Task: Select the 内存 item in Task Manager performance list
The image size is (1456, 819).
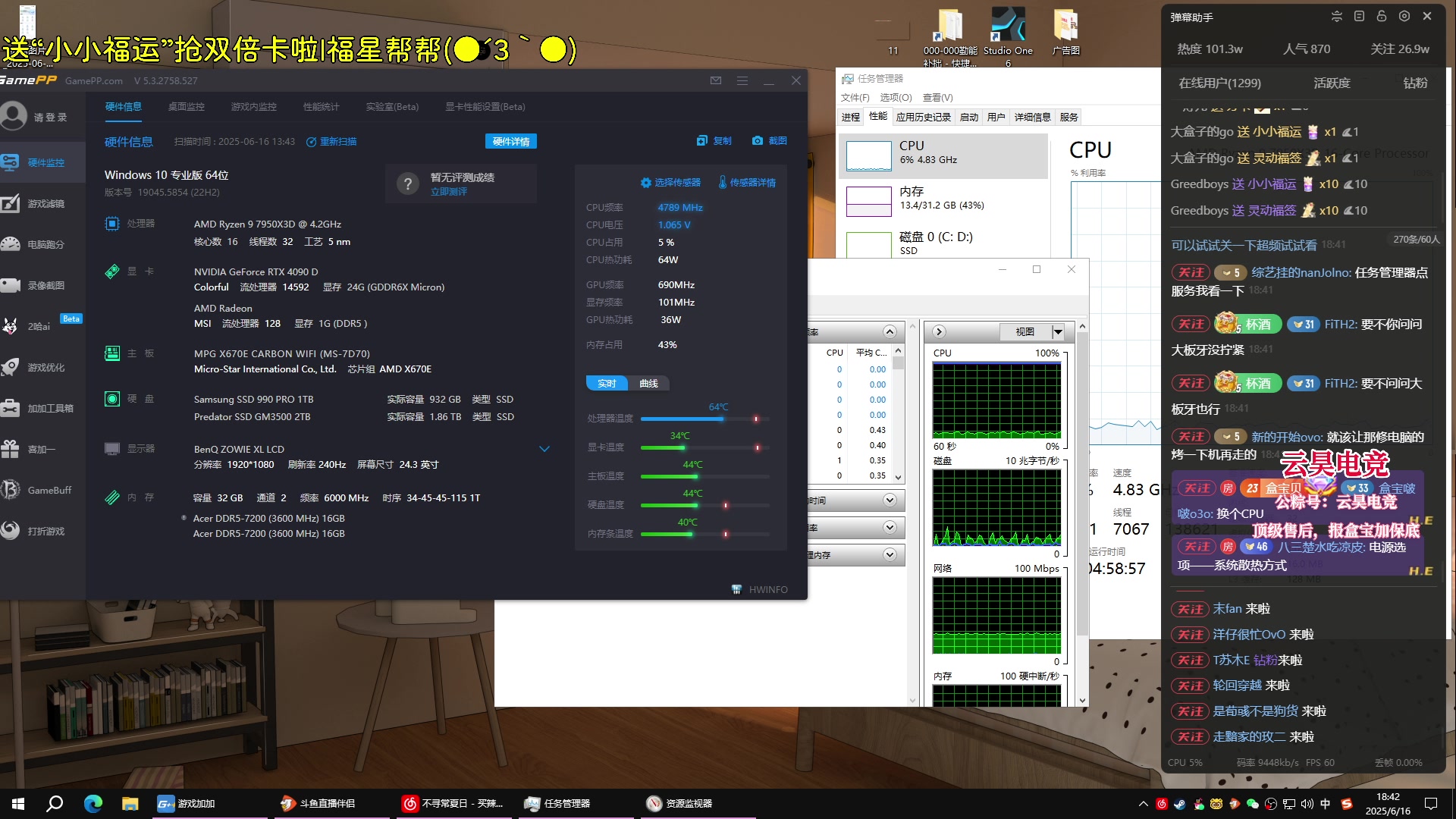Action: point(943,201)
